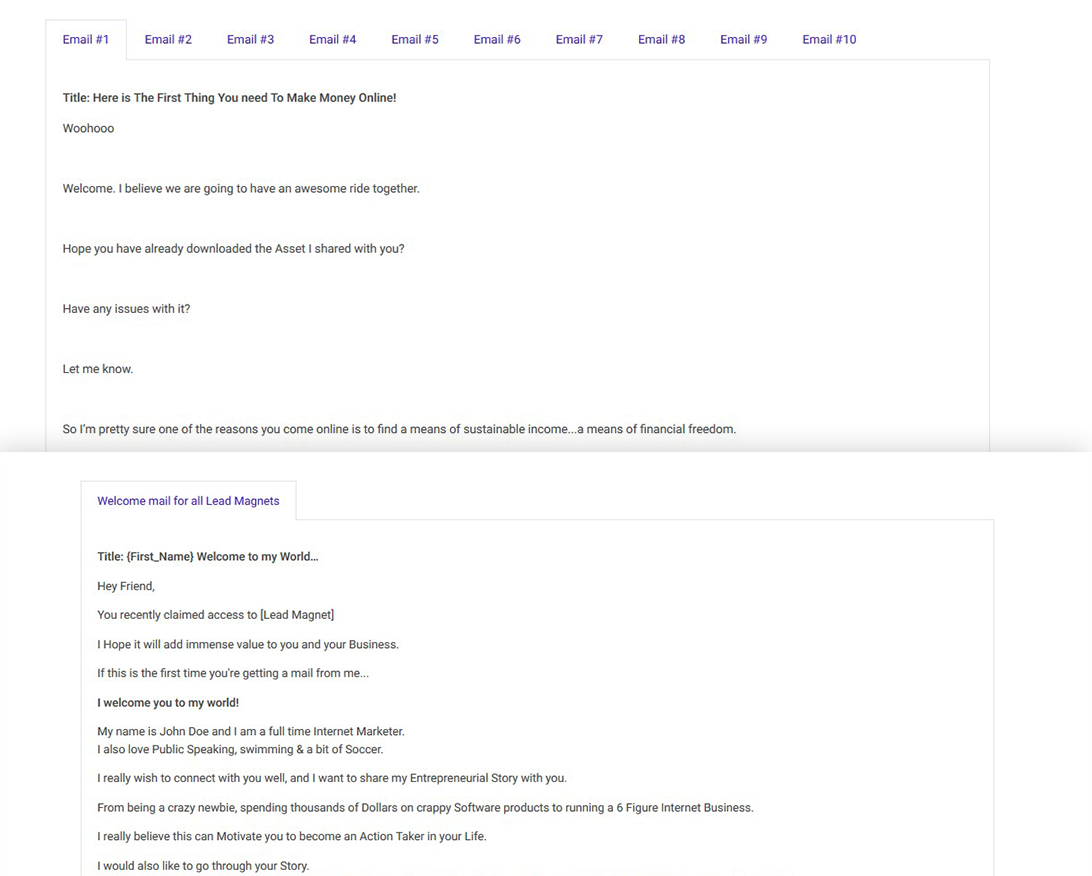Switch to the Email #8 tab

[x=661, y=40]
